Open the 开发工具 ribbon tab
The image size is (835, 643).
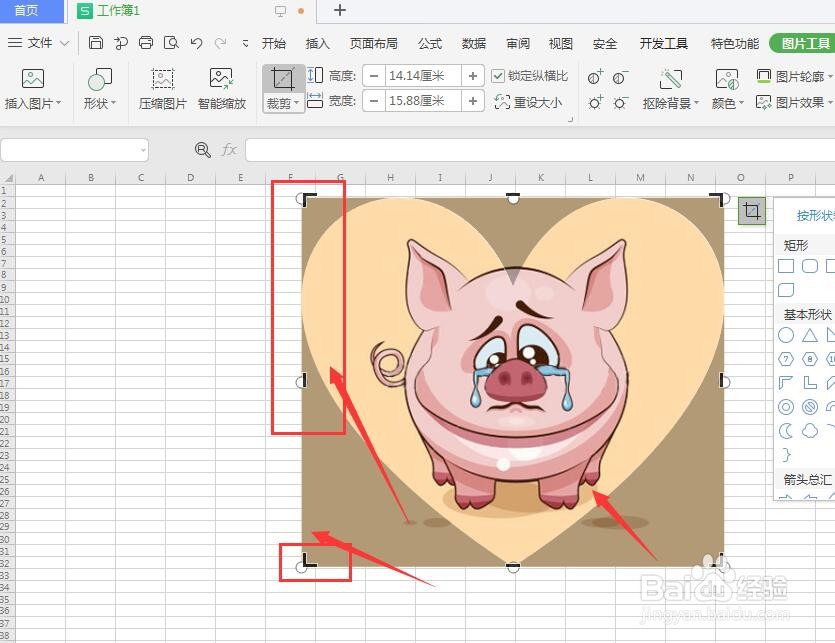tap(666, 44)
